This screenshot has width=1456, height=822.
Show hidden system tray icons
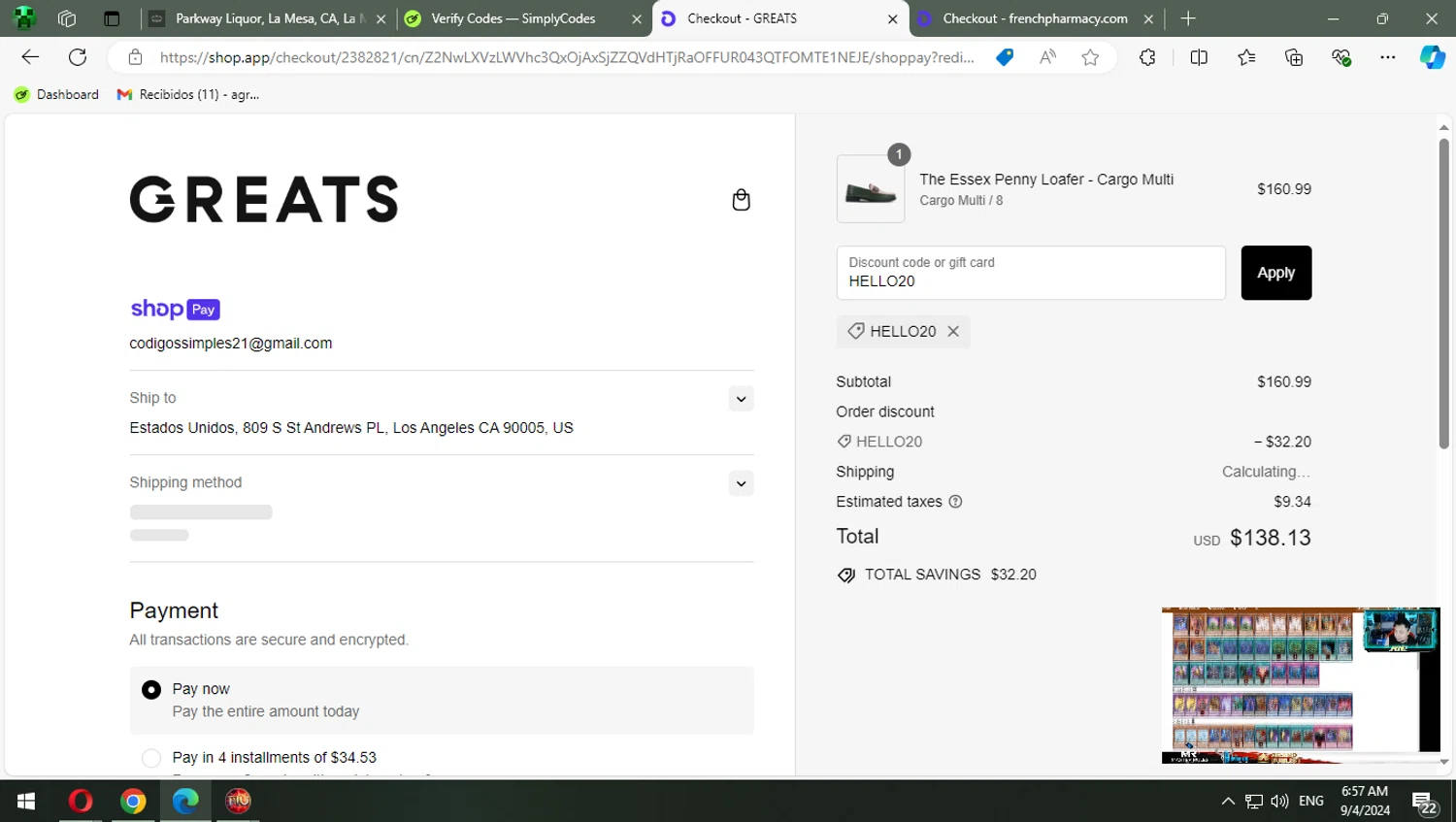pyautogui.click(x=1228, y=801)
